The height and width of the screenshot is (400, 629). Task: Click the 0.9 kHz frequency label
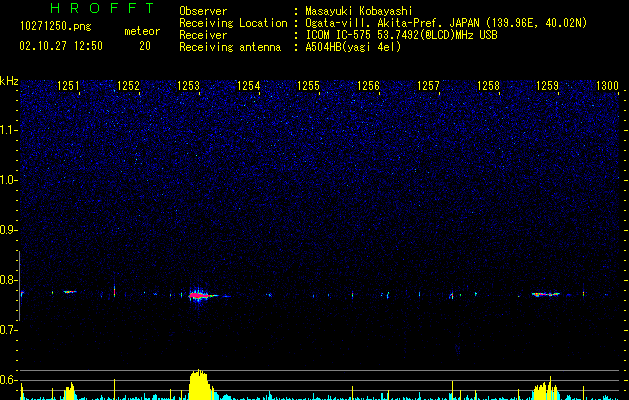(x=7, y=230)
